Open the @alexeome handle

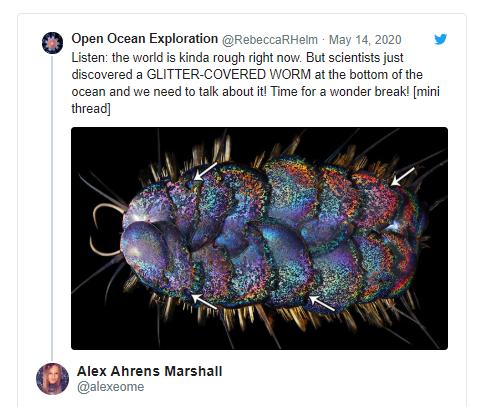coord(111,387)
